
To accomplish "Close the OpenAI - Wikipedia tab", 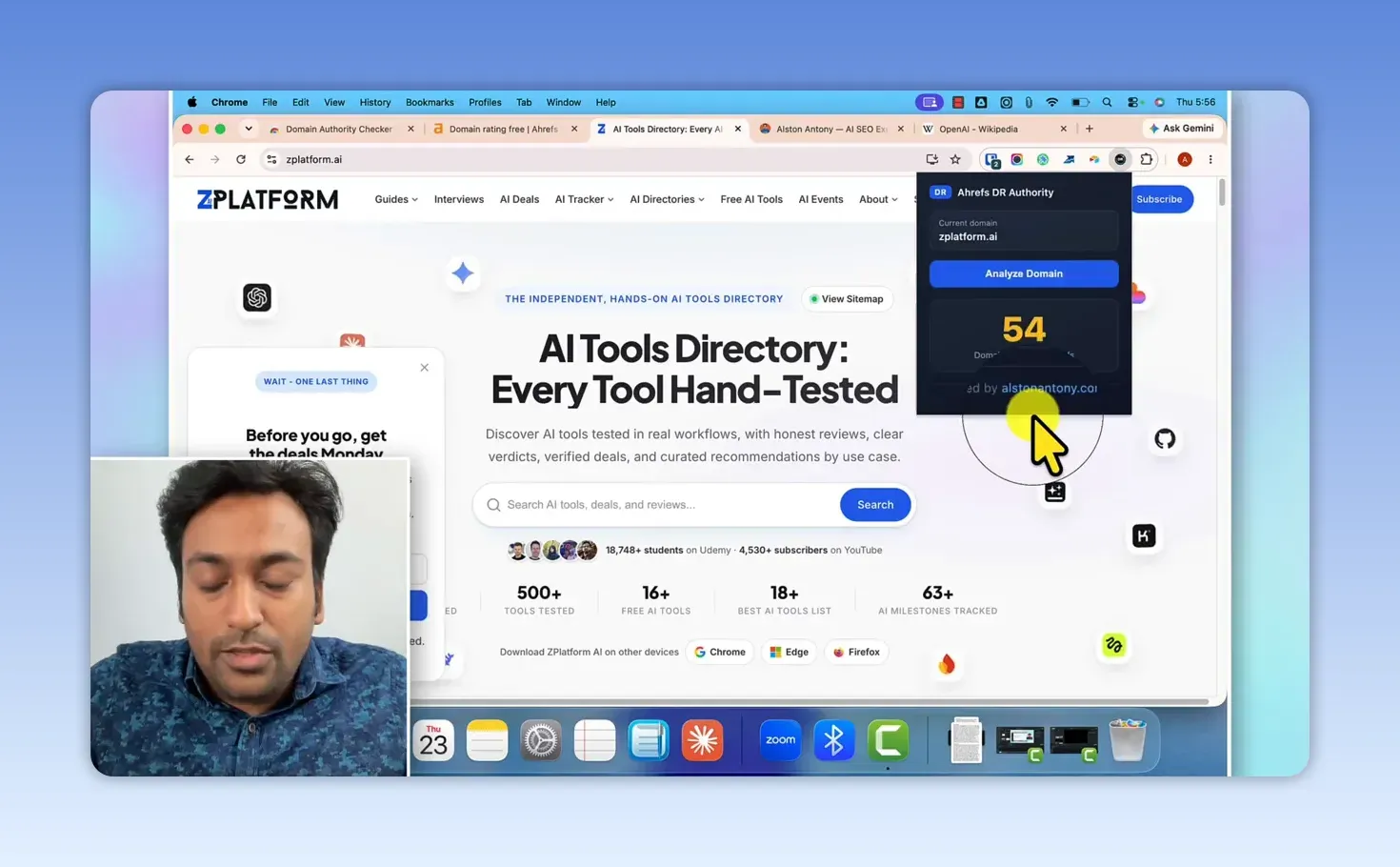I will [x=1064, y=129].
